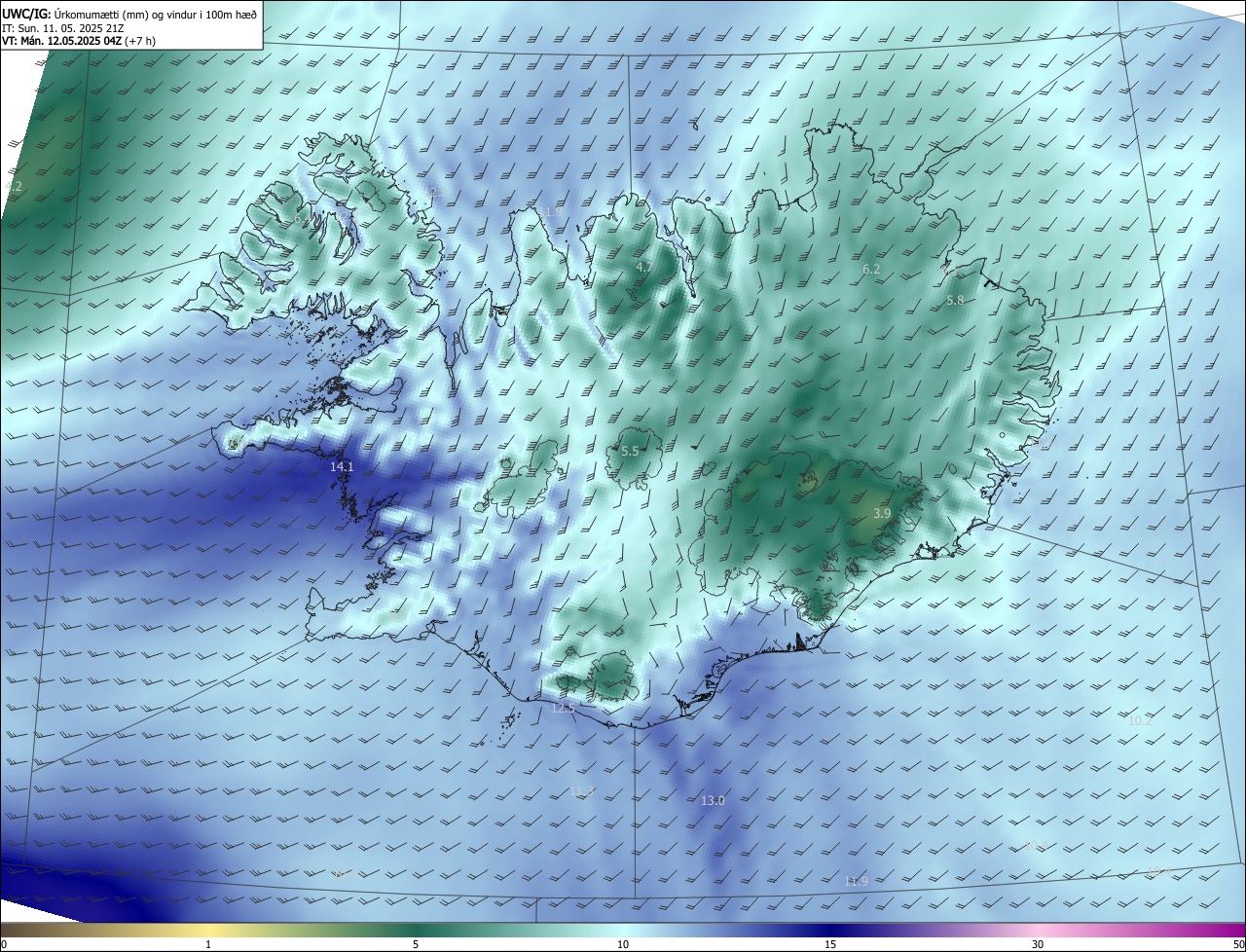Click the 5 tick label on color scale
This screenshot has width=1246, height=952.
[x=416, y=944]
